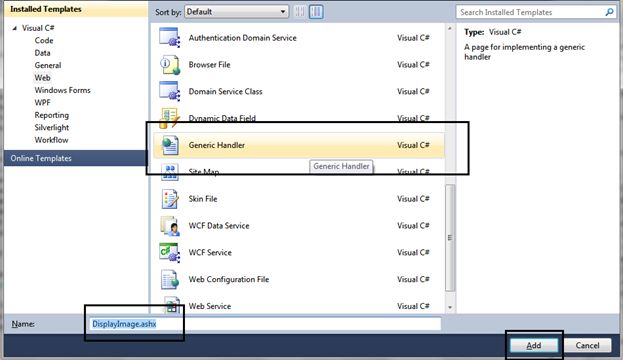Select the WPF category
Image resolution: width=623 pixels, height=360 pixels.
[42, 103]
